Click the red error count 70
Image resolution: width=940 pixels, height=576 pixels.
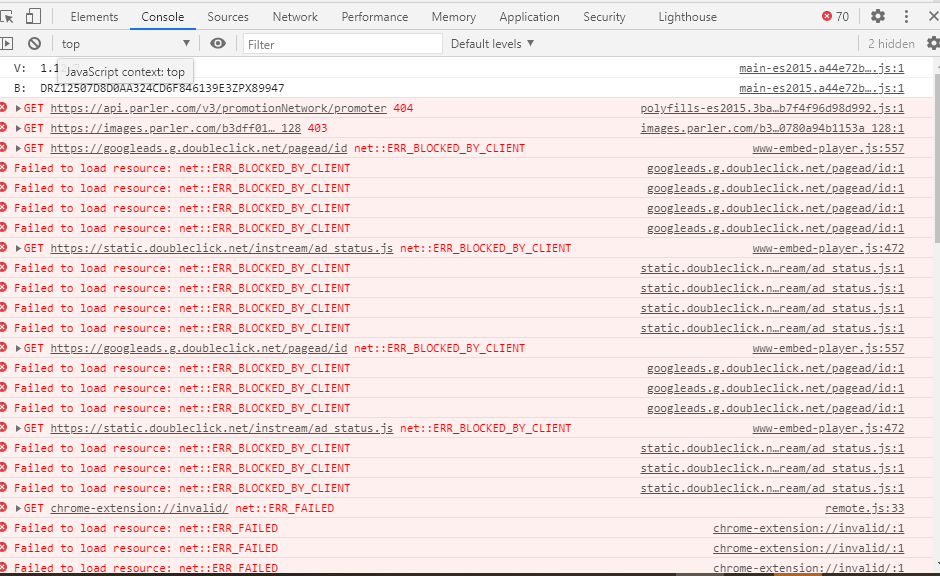click(x=836, y=16)
